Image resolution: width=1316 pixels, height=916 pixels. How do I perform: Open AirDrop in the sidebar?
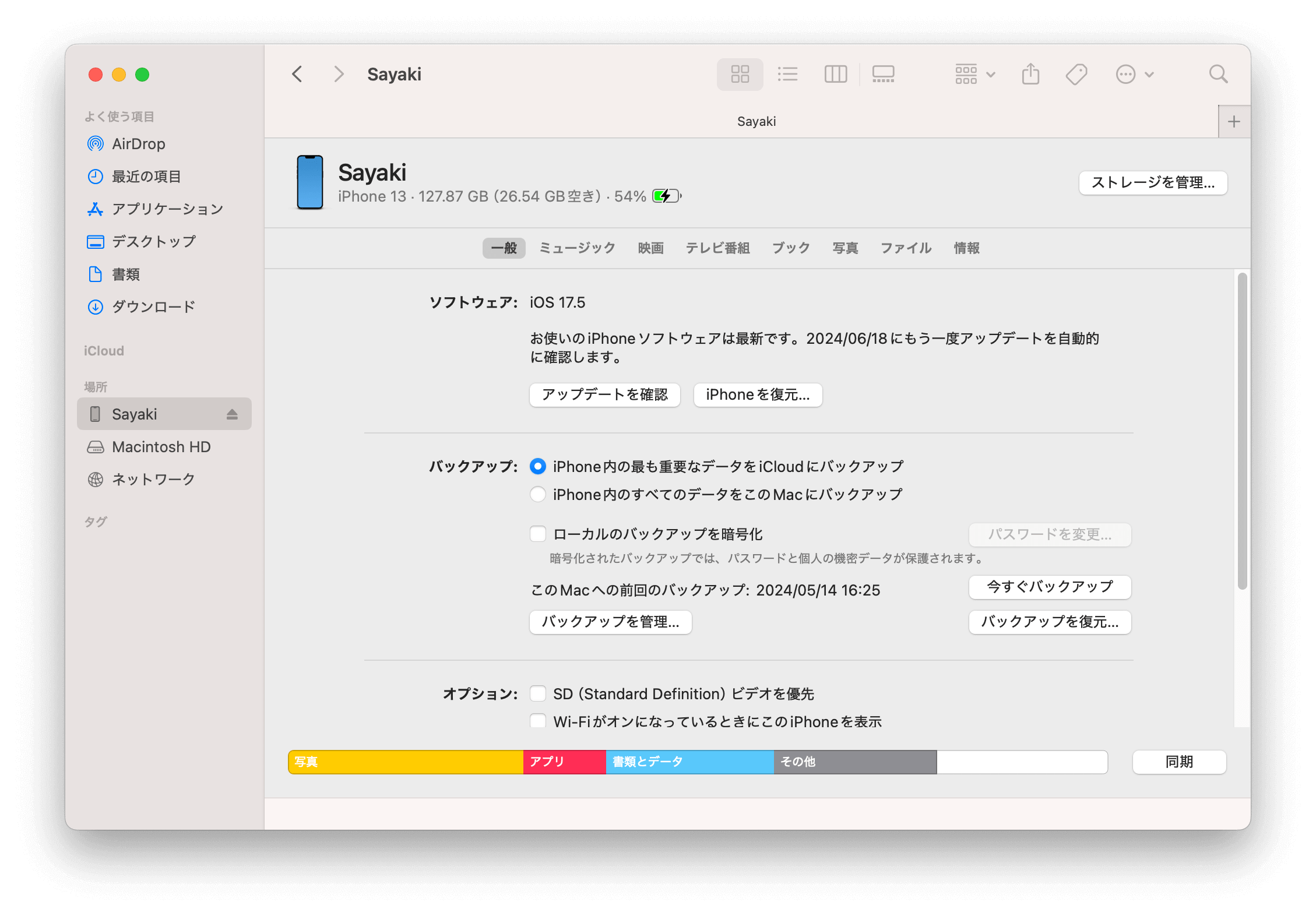point(164,144)
